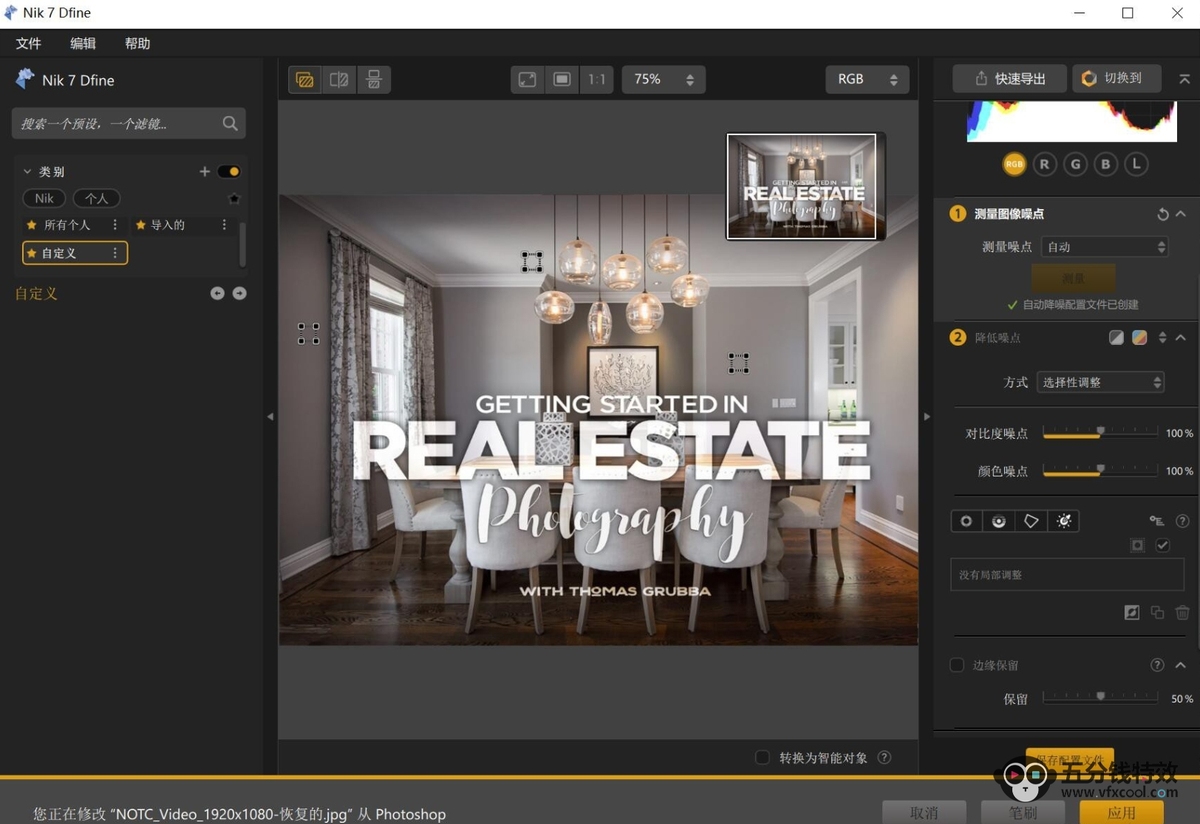
Task: Select the 个人 category tab
Action: 96,199
